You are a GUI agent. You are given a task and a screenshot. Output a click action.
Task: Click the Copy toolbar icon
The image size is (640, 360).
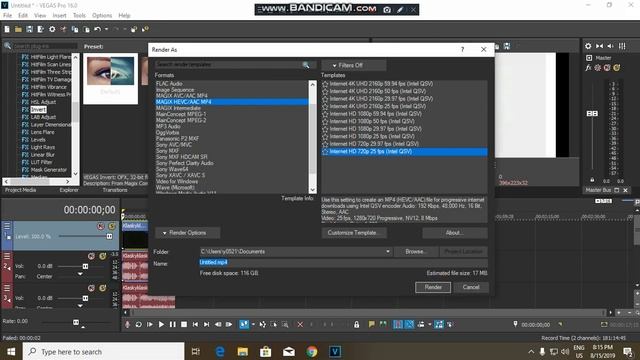[x=75, y=29]
